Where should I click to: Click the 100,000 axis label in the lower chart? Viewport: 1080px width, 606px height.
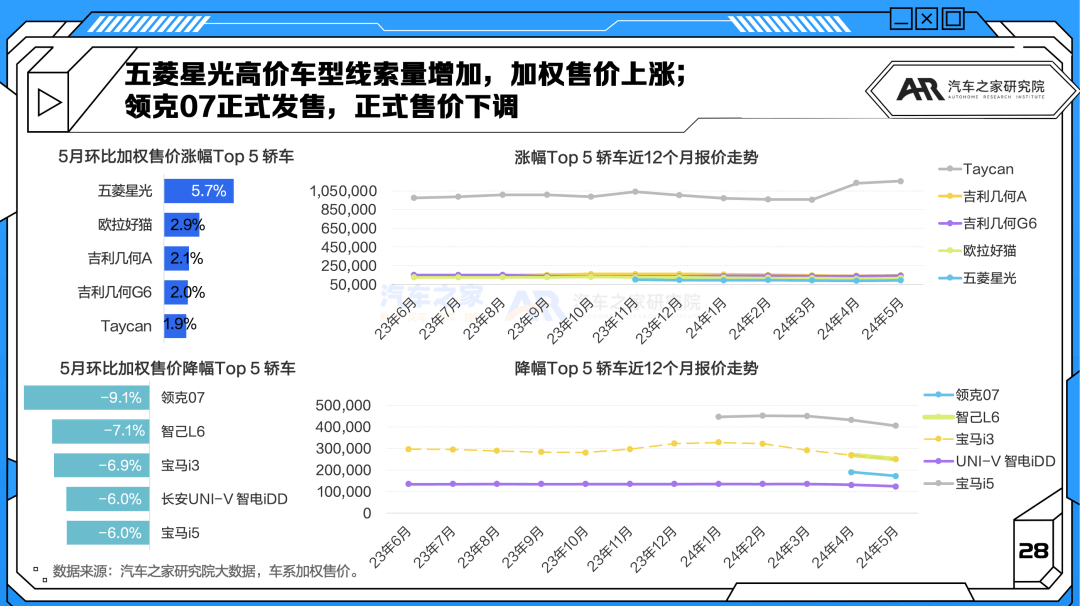click(343, 491)
